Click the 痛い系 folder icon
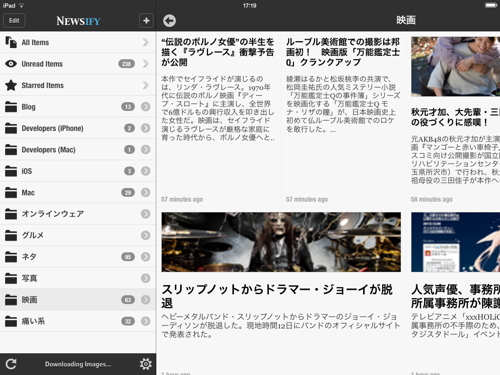 (x=11, y=321)
